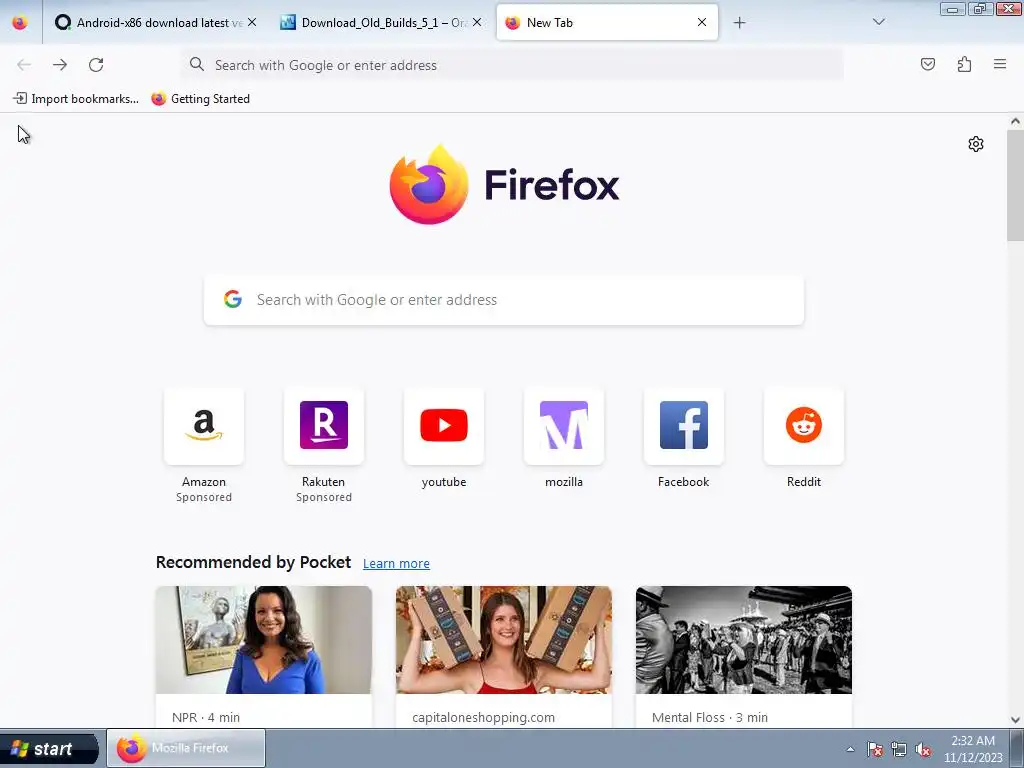The image size is (1024, 768).
Task: Open the Firefox application hamburger menu
Action: (x=1000, y=64)
